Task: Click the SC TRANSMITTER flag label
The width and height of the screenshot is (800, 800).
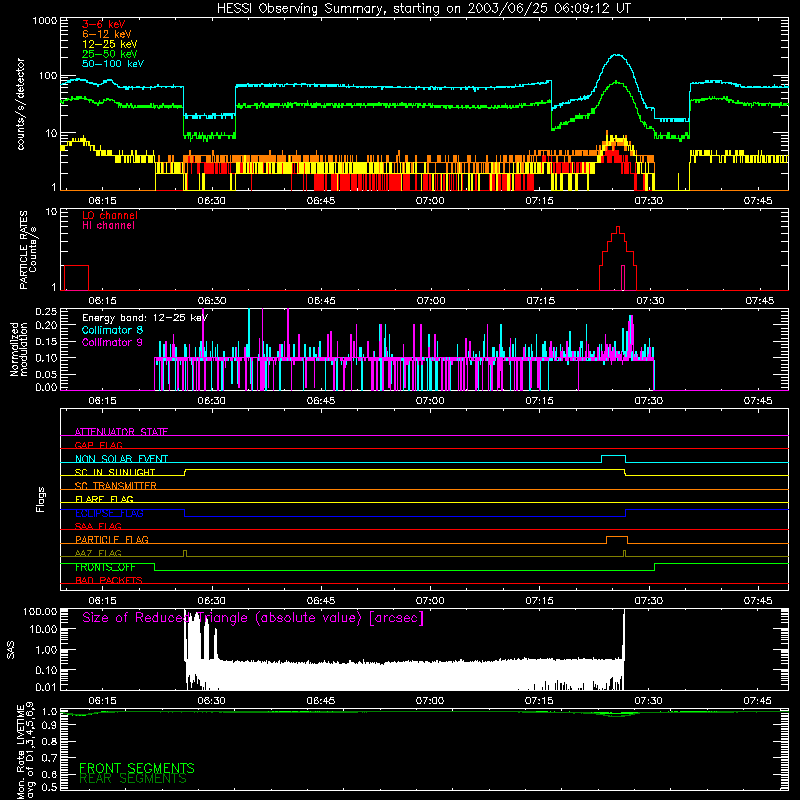Action: tap(116, 485)
